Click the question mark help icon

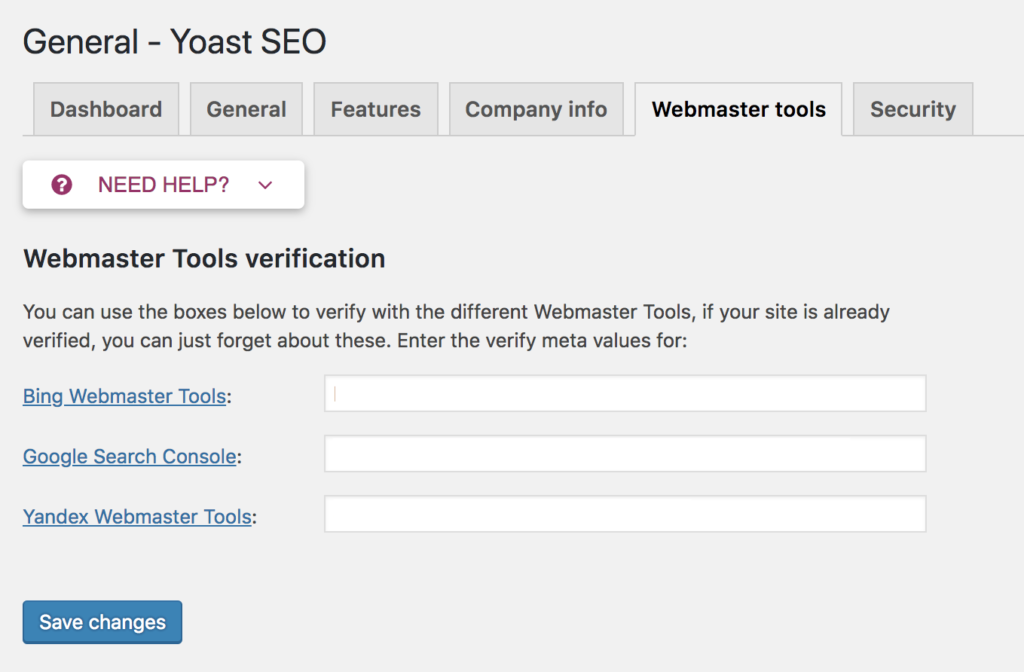pos(61,185)
